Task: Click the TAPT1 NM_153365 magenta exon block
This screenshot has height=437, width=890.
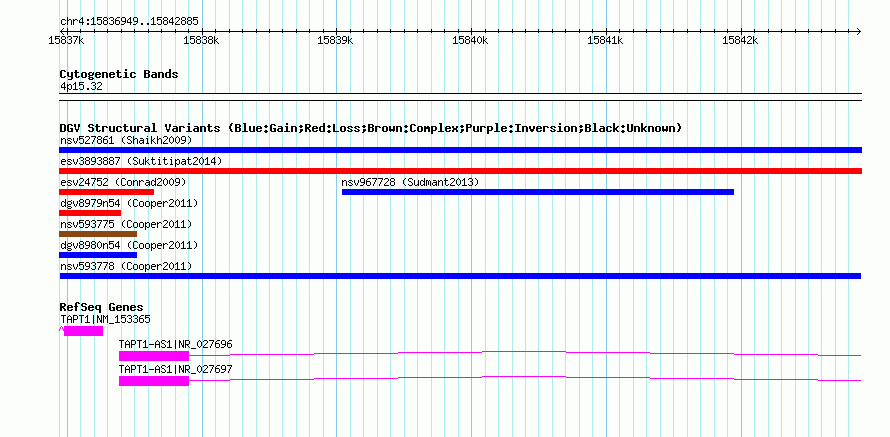Action: (83, 331)
